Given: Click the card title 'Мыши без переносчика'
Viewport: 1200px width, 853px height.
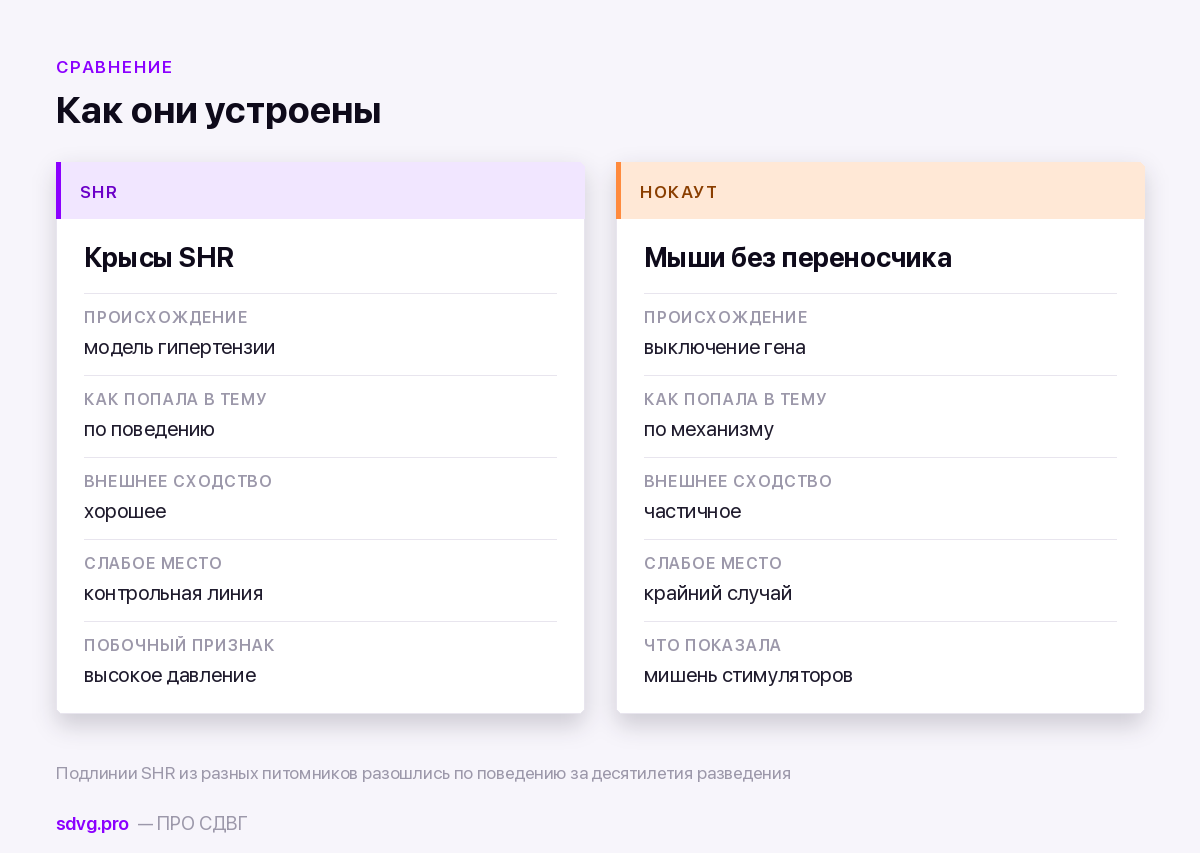Looking at the screenshot, I should (798, 258).
